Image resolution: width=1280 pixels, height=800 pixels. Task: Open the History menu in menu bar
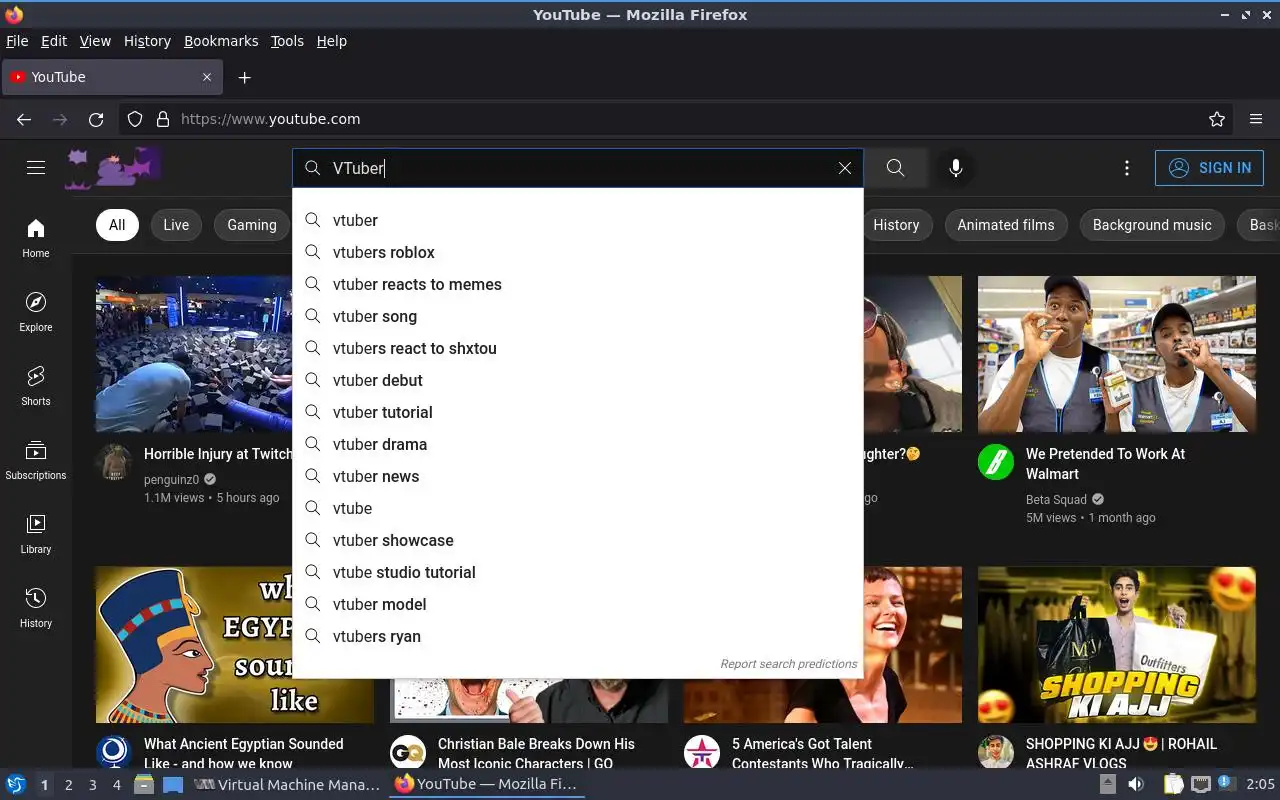147,41
